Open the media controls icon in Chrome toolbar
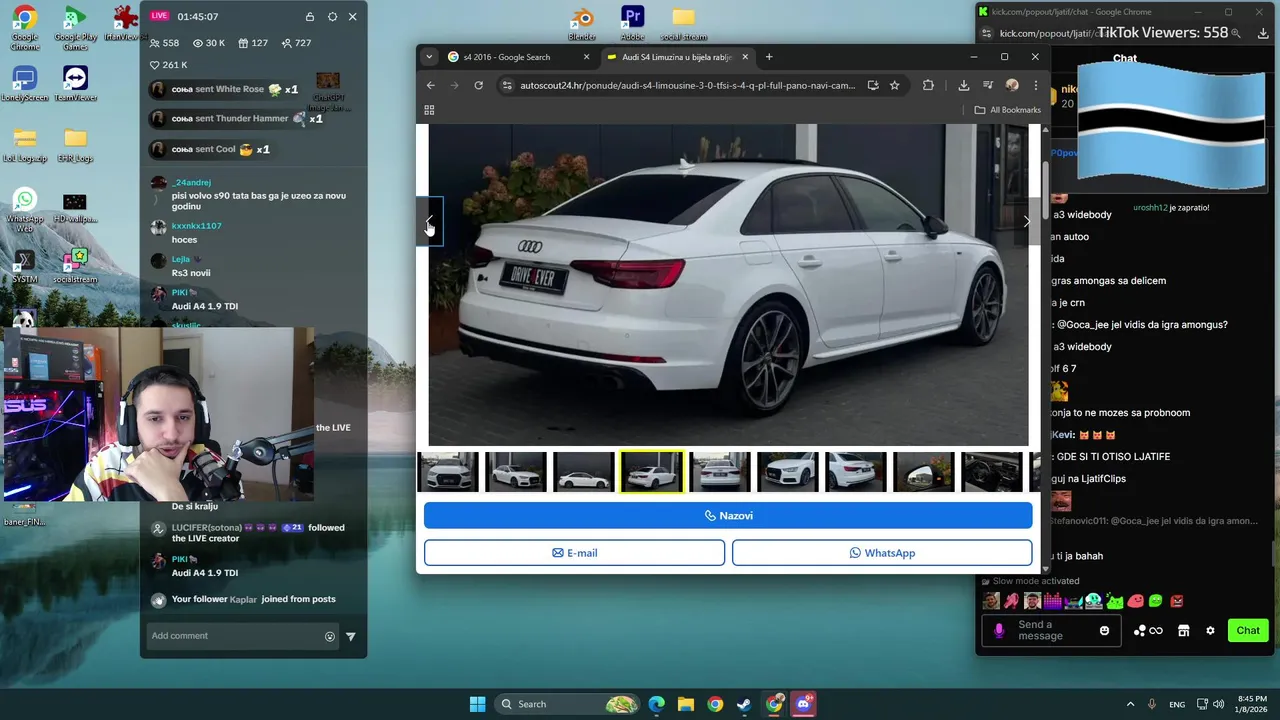Screen dimensions: 1280x720 (x=988, y=85)
